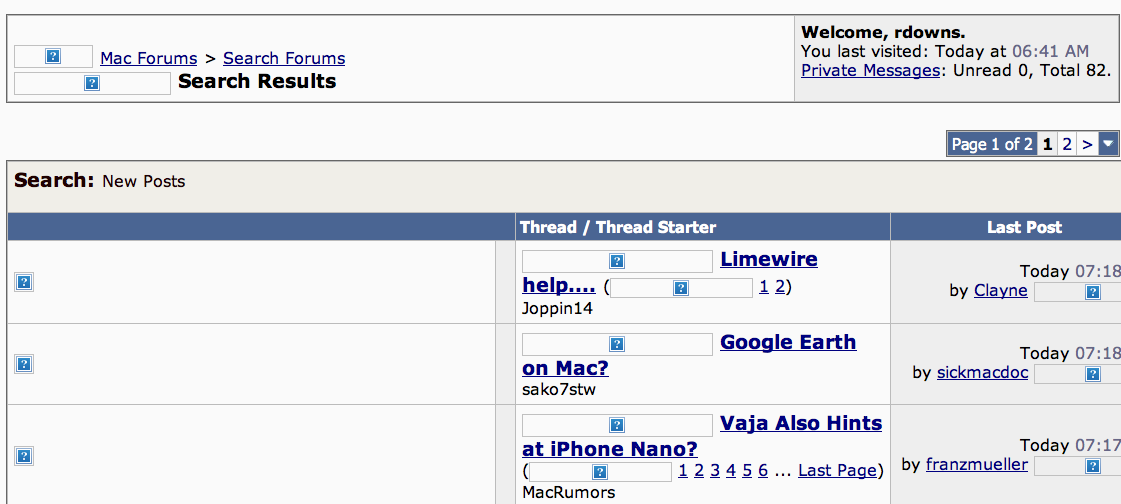
Task: Jump to Last Page of Vaja thread
Action: pyautogui.click(x=837, y=470)
